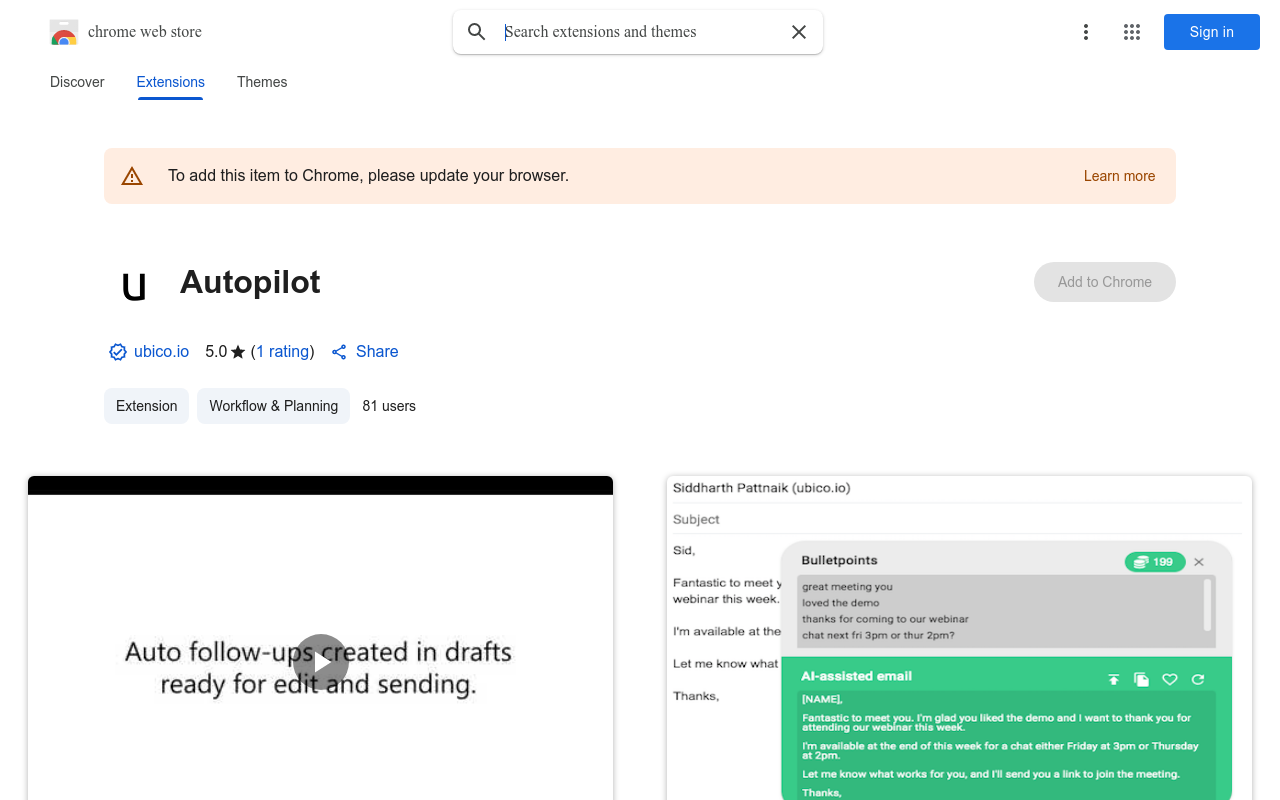Clear search with the X icon
Image resolution: width=1280 pixels, height=800 pixels.
[x=799, y=32]
